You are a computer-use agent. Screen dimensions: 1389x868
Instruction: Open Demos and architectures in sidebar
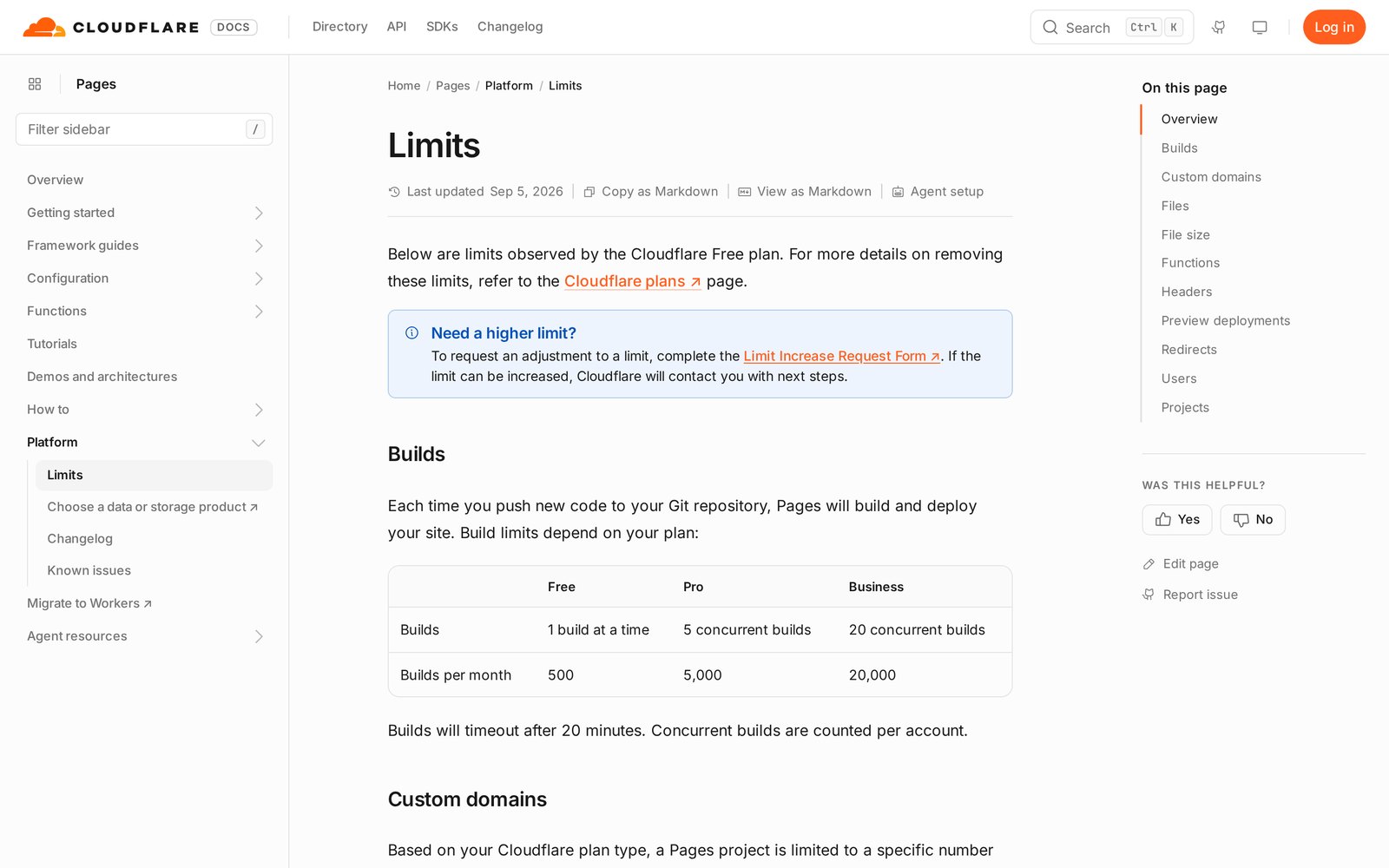point(102,377)
